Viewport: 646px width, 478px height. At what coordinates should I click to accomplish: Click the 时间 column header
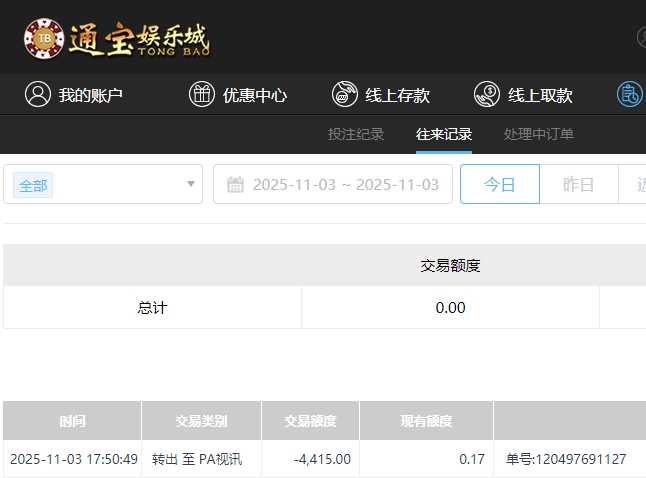(x=72, y=421)
